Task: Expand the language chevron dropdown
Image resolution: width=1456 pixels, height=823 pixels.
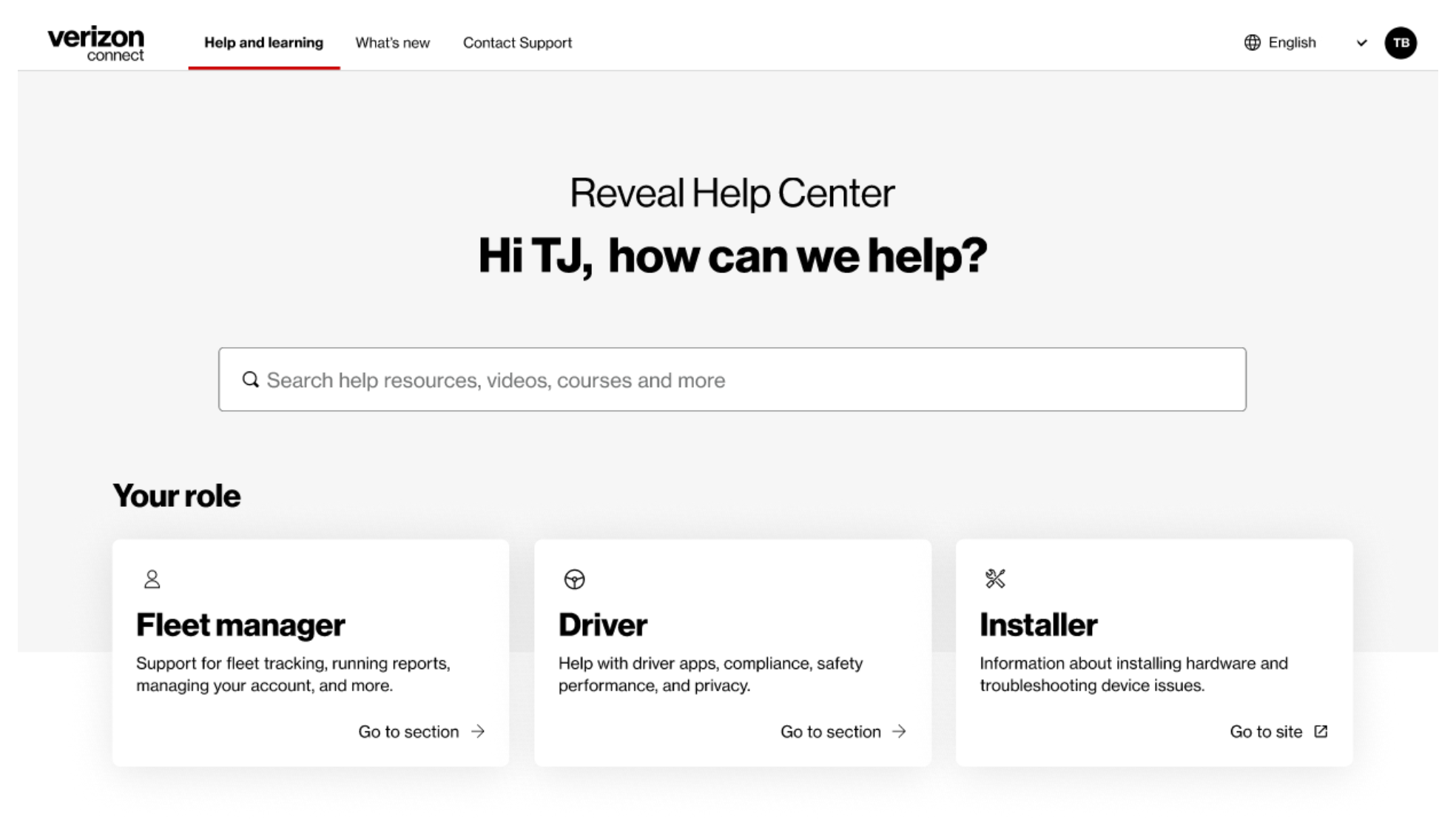Action: [x=1361, y=43]
